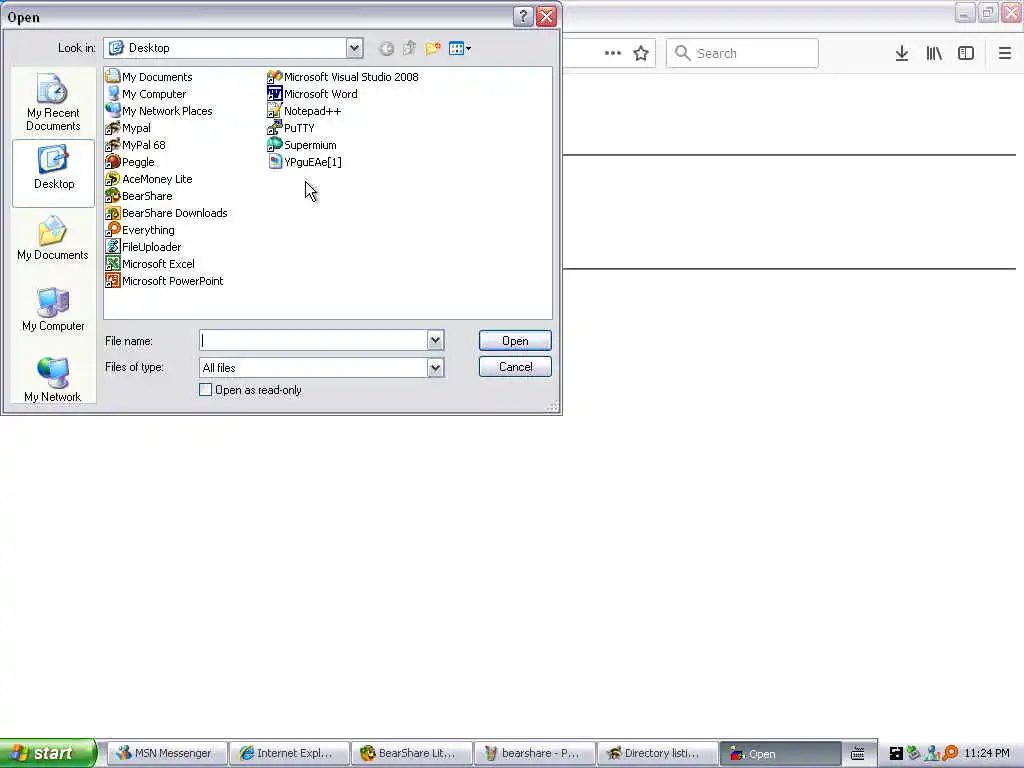Click the dialog help question mark button
1024x768 pixels.
pos(523,16)
